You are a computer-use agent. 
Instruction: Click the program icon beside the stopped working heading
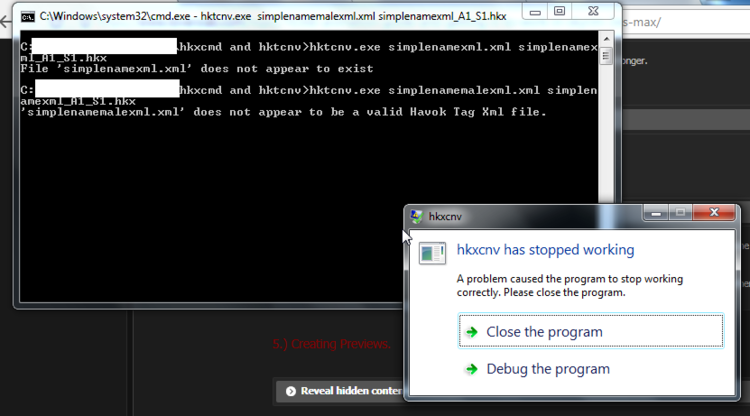[432, 253]
